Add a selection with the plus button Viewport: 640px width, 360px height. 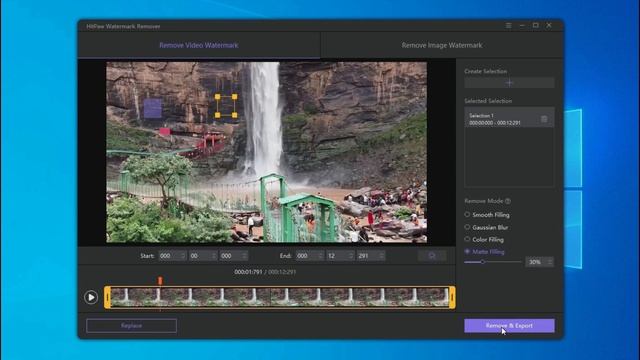[509, 83]
